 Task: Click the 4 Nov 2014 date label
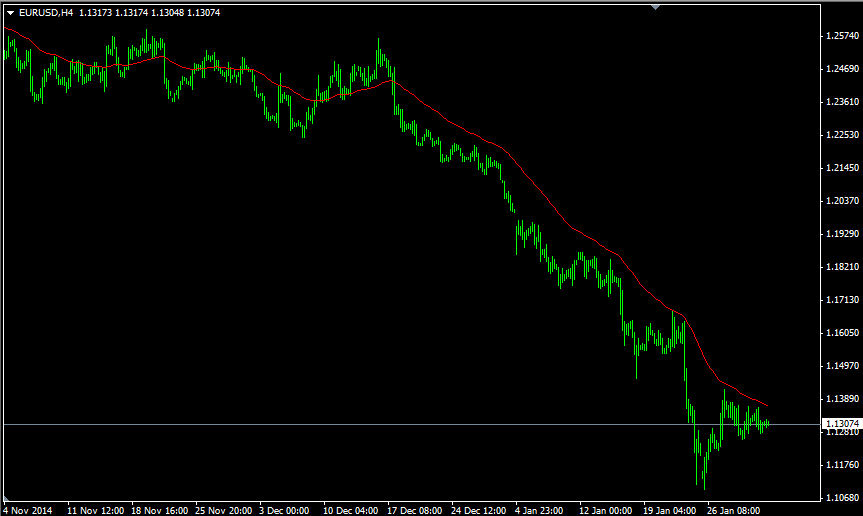tap(28, 510)
